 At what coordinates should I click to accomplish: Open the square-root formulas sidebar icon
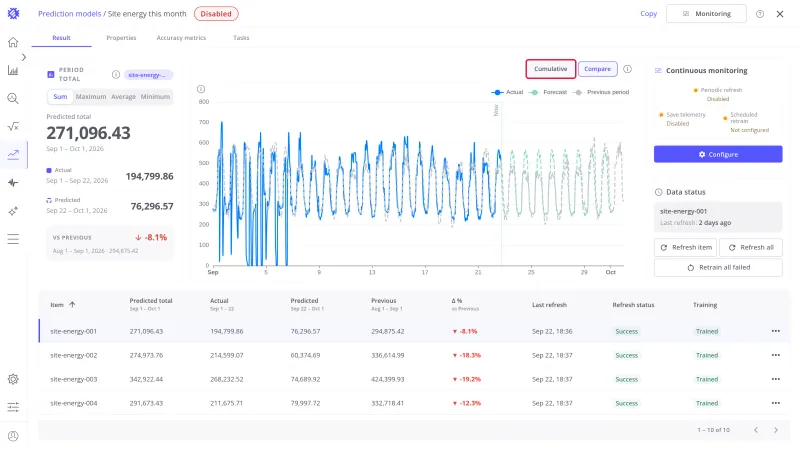tap(13, 127)
